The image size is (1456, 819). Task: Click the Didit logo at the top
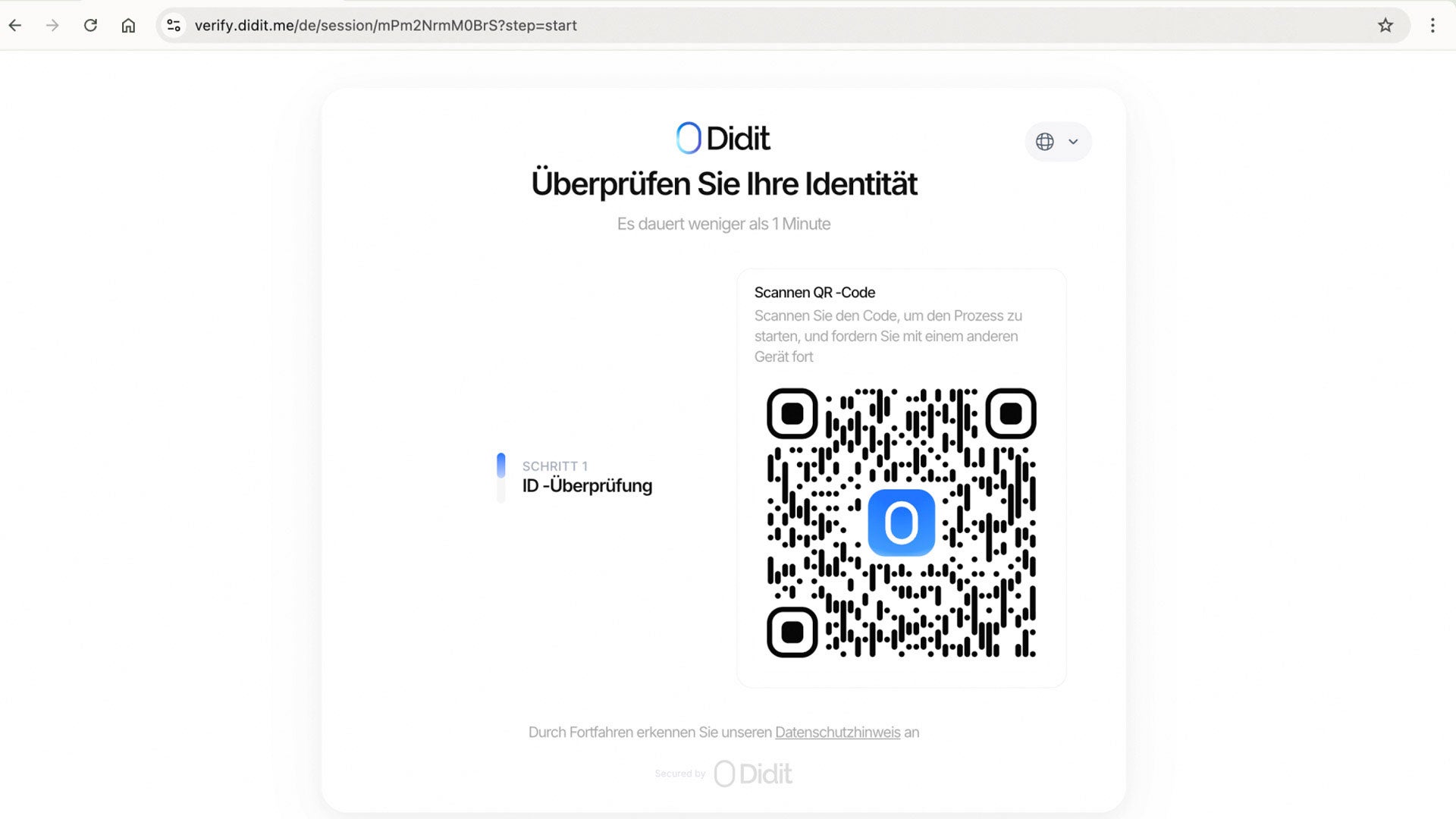click(x=723, y=138)
